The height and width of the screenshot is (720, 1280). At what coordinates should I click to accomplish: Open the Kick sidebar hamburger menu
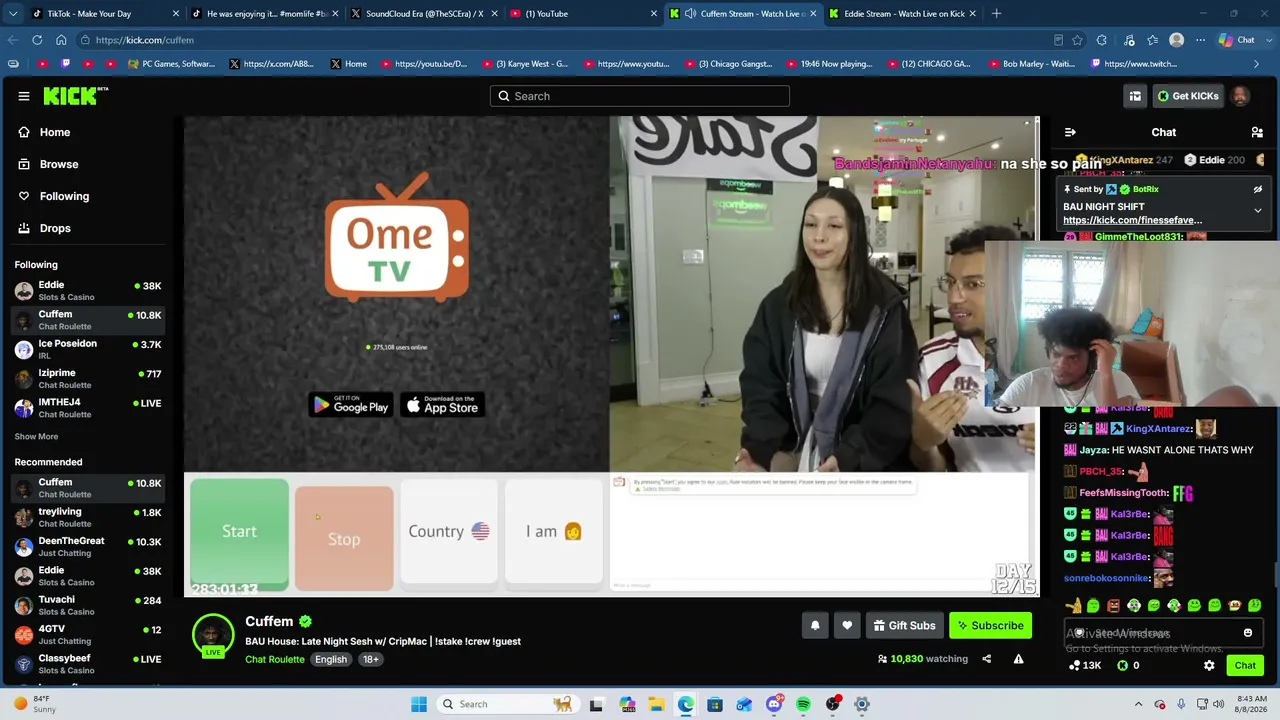point(24,96)
